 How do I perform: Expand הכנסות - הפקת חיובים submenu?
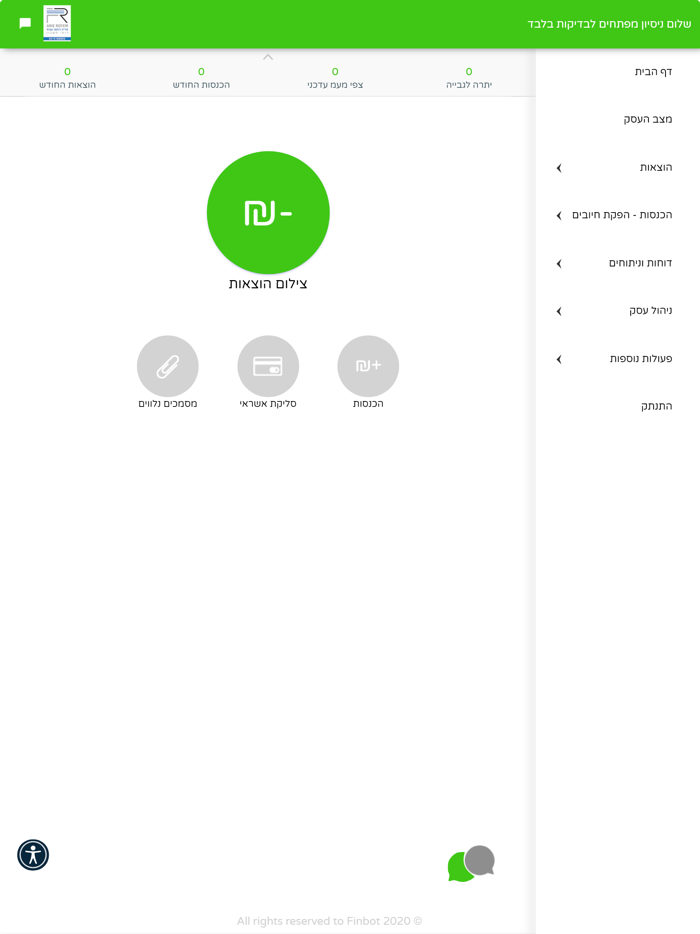(x=559, y=216)
